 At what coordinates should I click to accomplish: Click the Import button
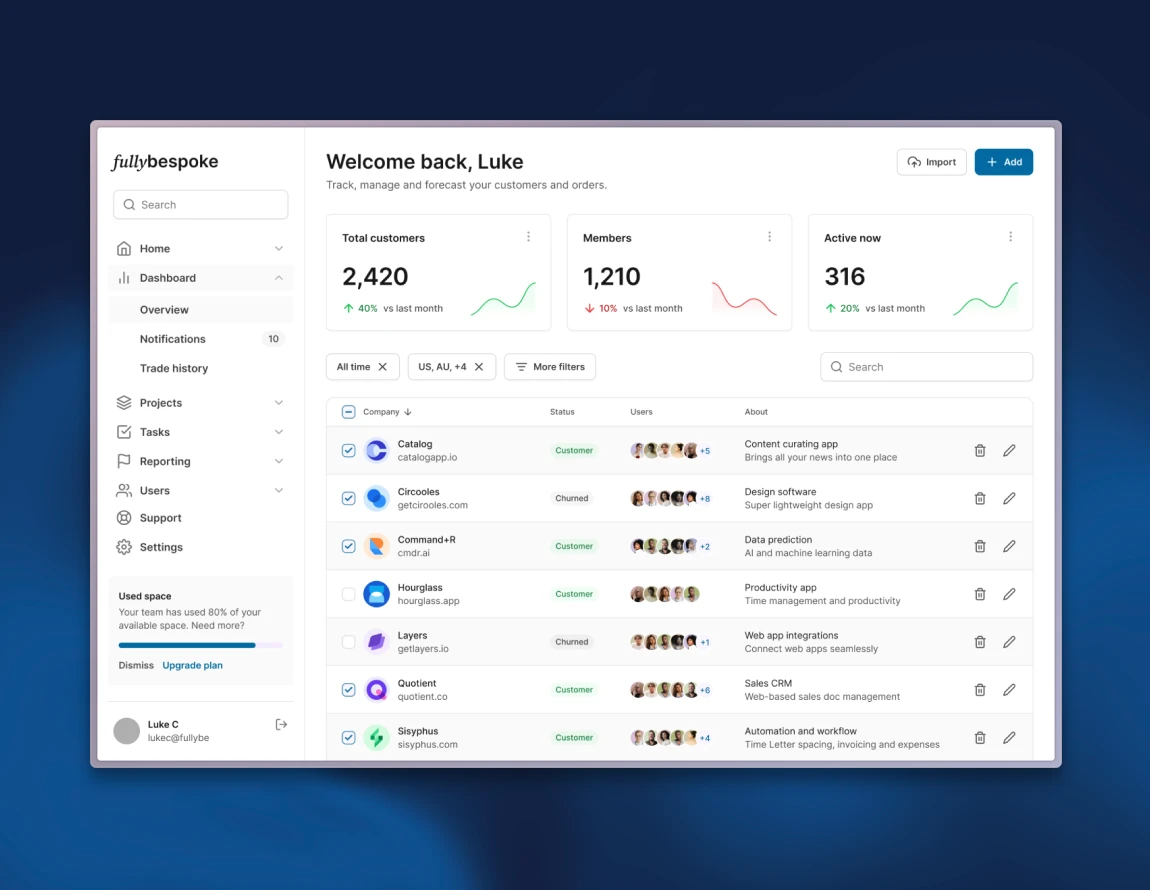coord(931,162)
